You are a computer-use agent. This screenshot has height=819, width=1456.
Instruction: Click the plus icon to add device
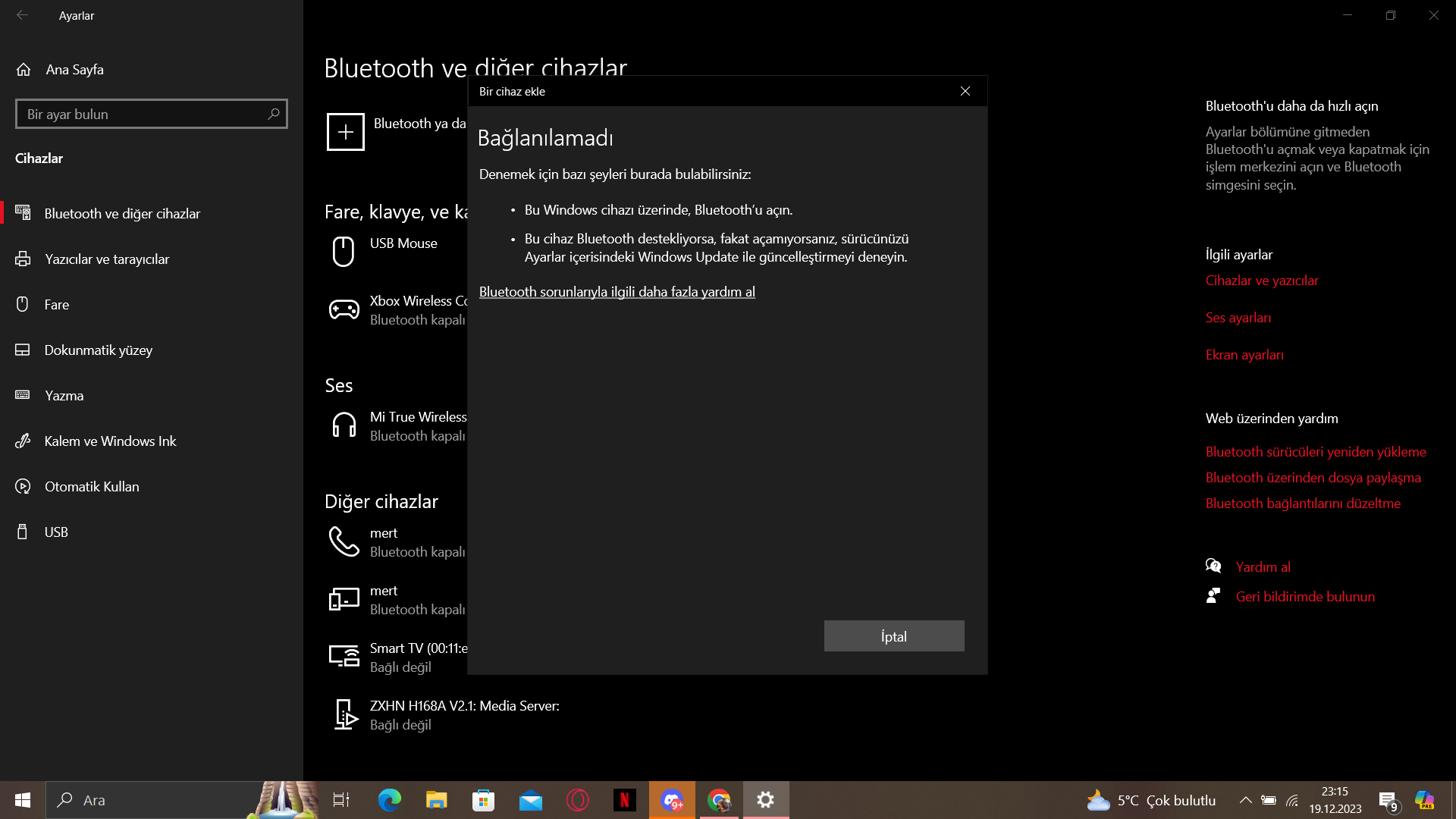pyautogui.click(x=346, y=132)
